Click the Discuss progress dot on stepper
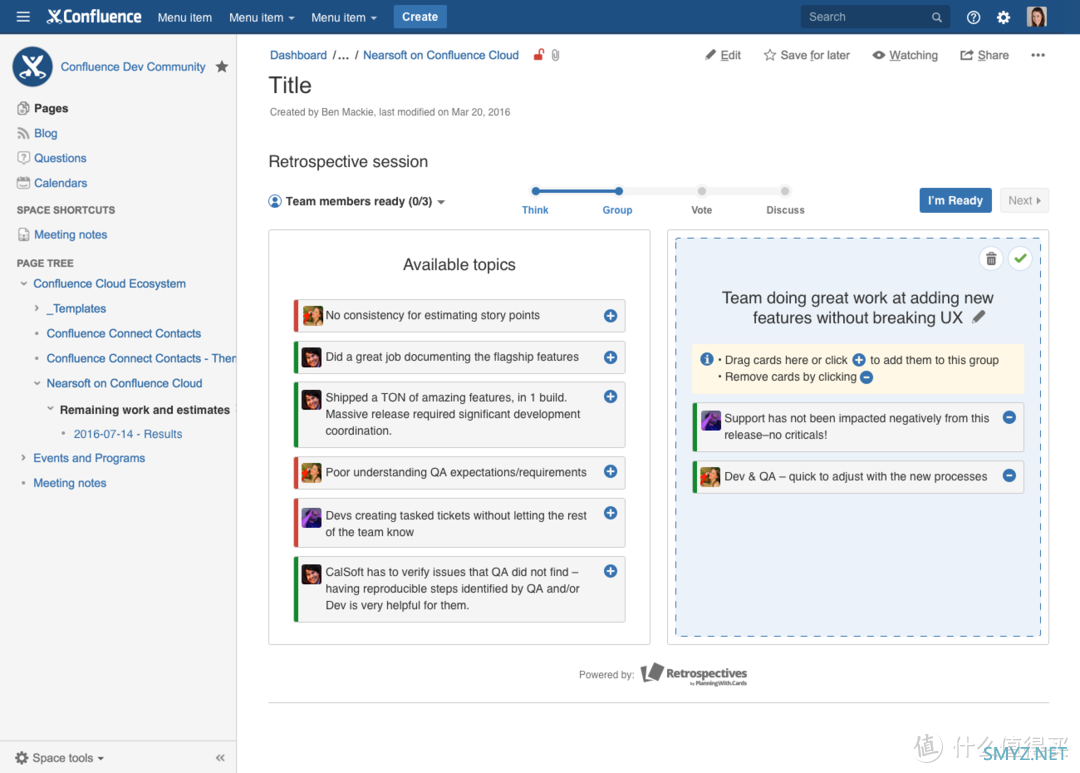This screenshot has width=1080, height=773. point(785,191)
